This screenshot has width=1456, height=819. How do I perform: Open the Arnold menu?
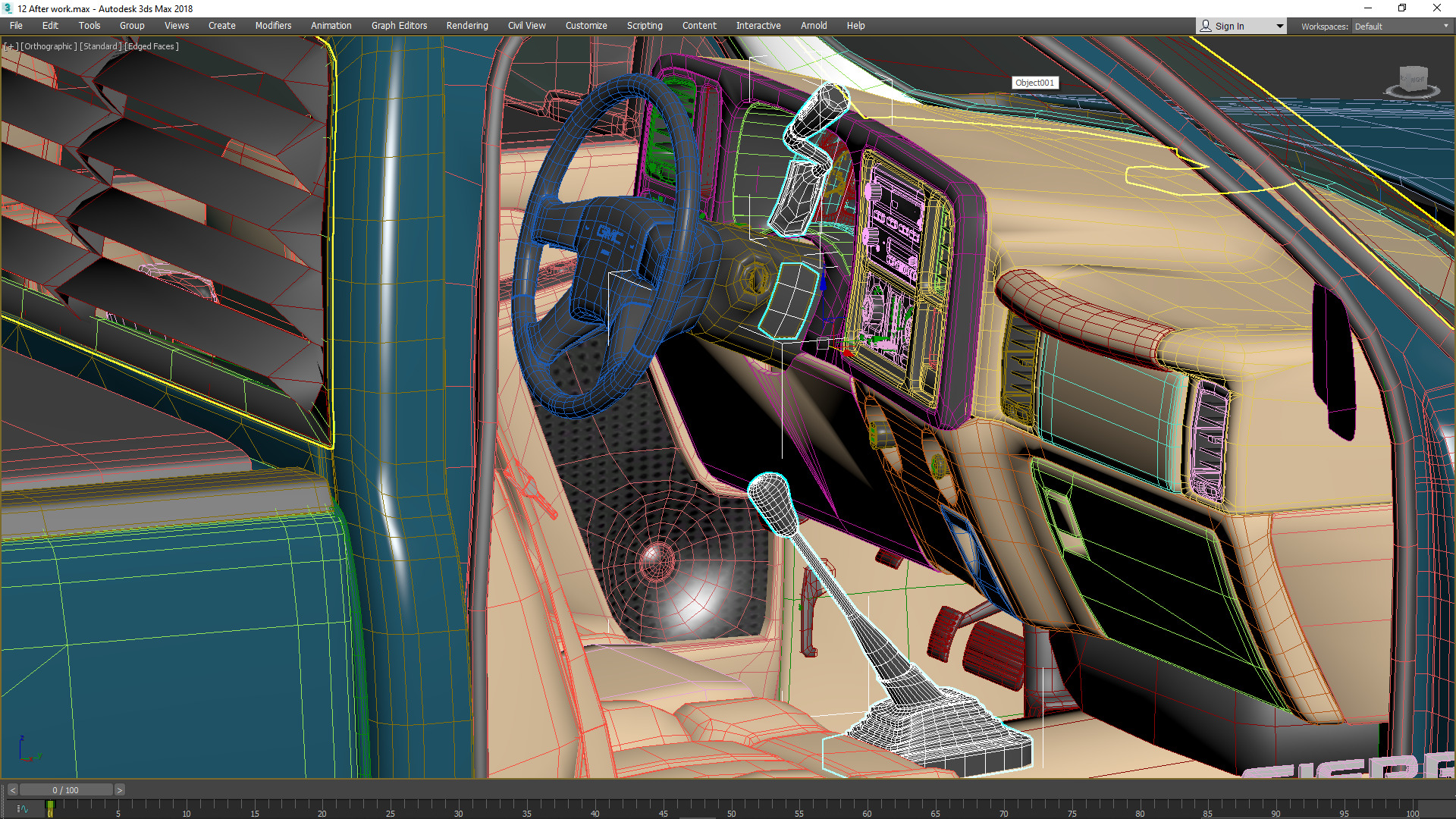pyautogui.click(x=813, y=26)
